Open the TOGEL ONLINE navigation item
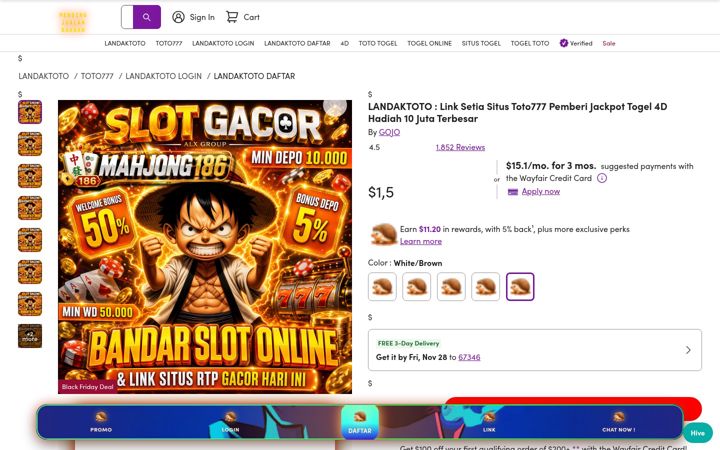This screenshot has height=450, width=720. click(x=429, y=43)
